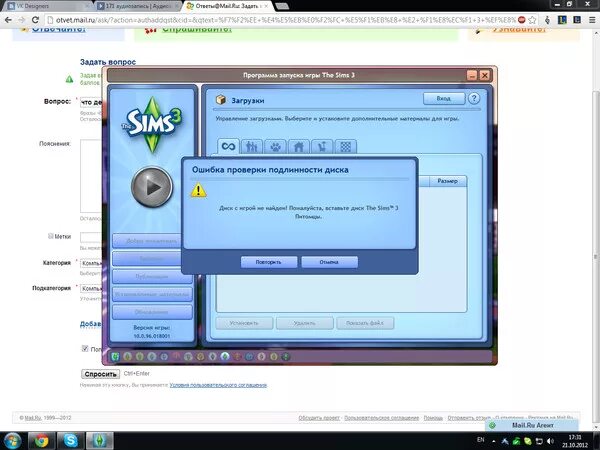Show hidden tray icons arrow

pyautogui.click(x=494, y=442)
